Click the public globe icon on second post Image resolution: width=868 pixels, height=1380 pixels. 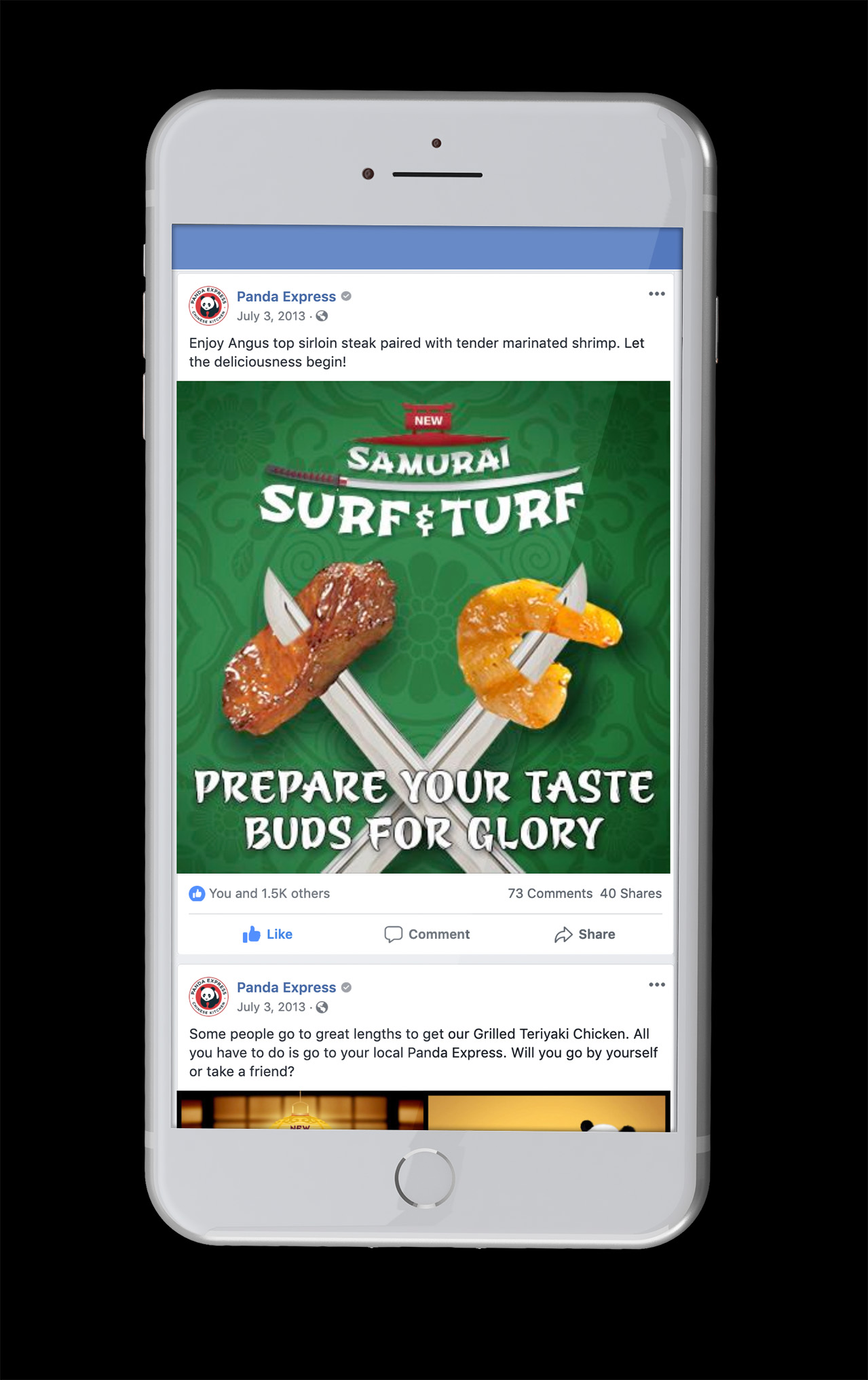point(322,1007)
